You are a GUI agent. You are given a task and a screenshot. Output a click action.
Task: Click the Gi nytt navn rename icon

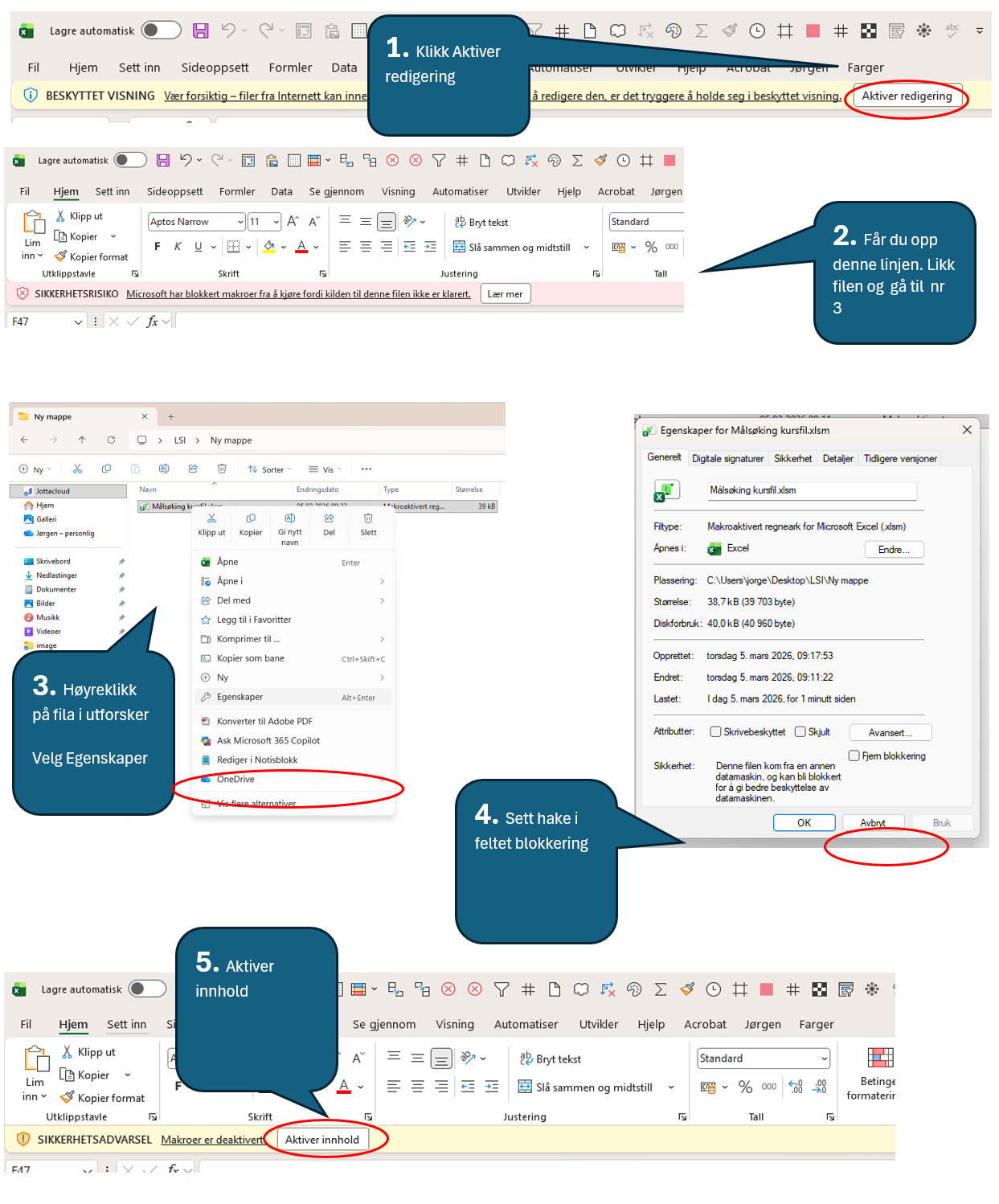coord(289,519)
